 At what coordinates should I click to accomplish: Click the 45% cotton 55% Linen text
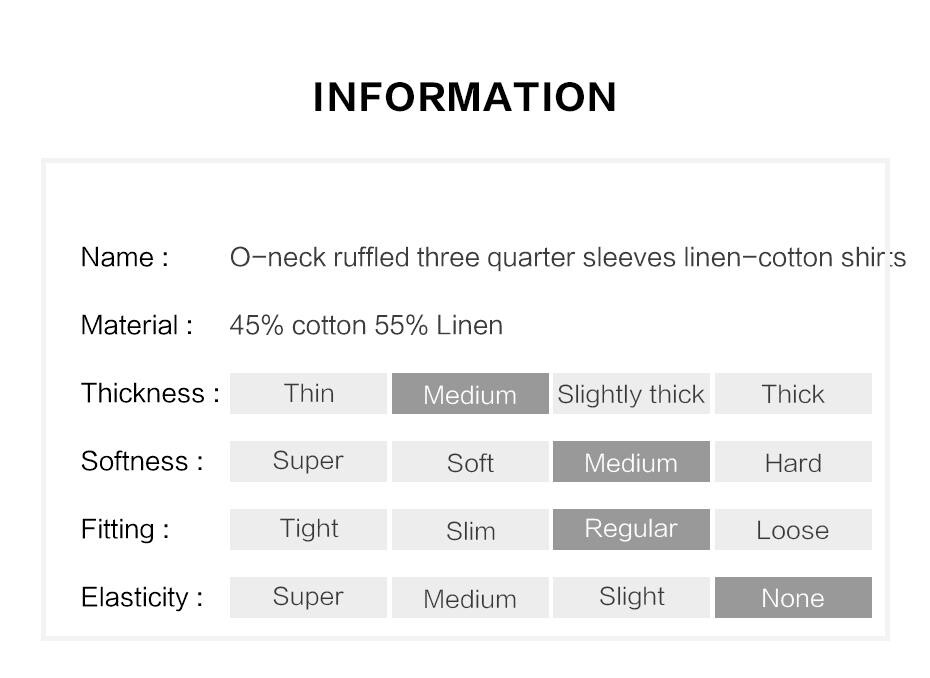tap(366, 325)
